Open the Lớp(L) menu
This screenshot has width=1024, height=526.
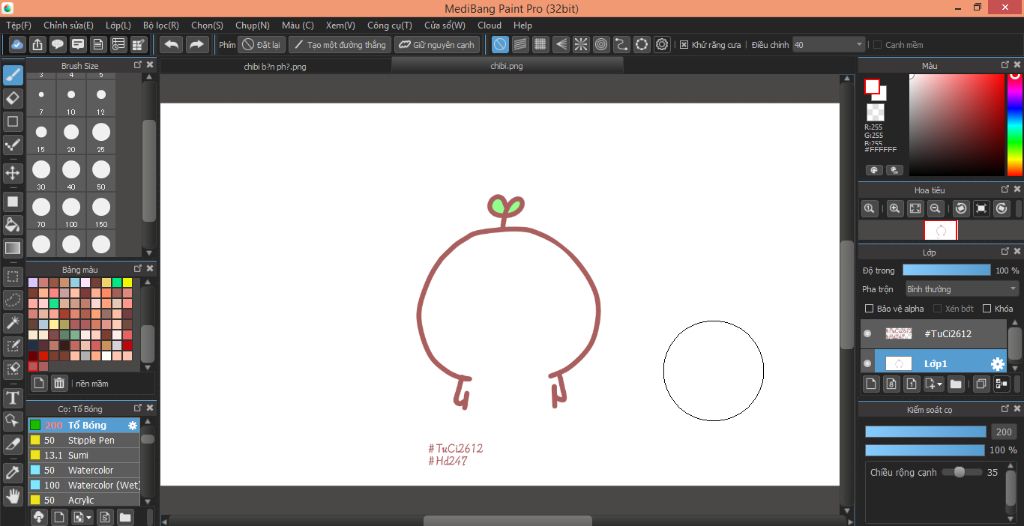118,25
